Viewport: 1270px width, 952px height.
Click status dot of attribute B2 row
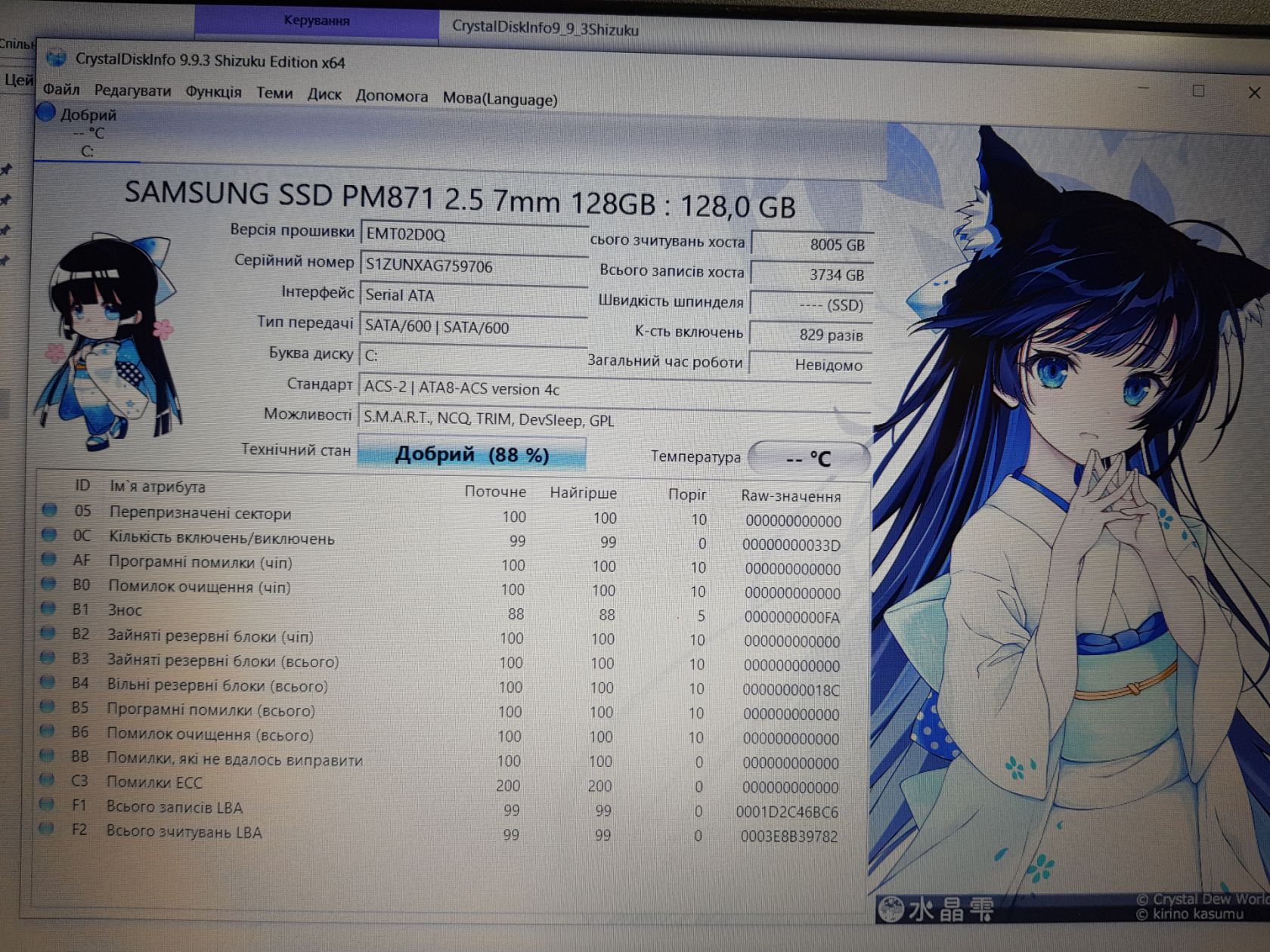point(48,633)
